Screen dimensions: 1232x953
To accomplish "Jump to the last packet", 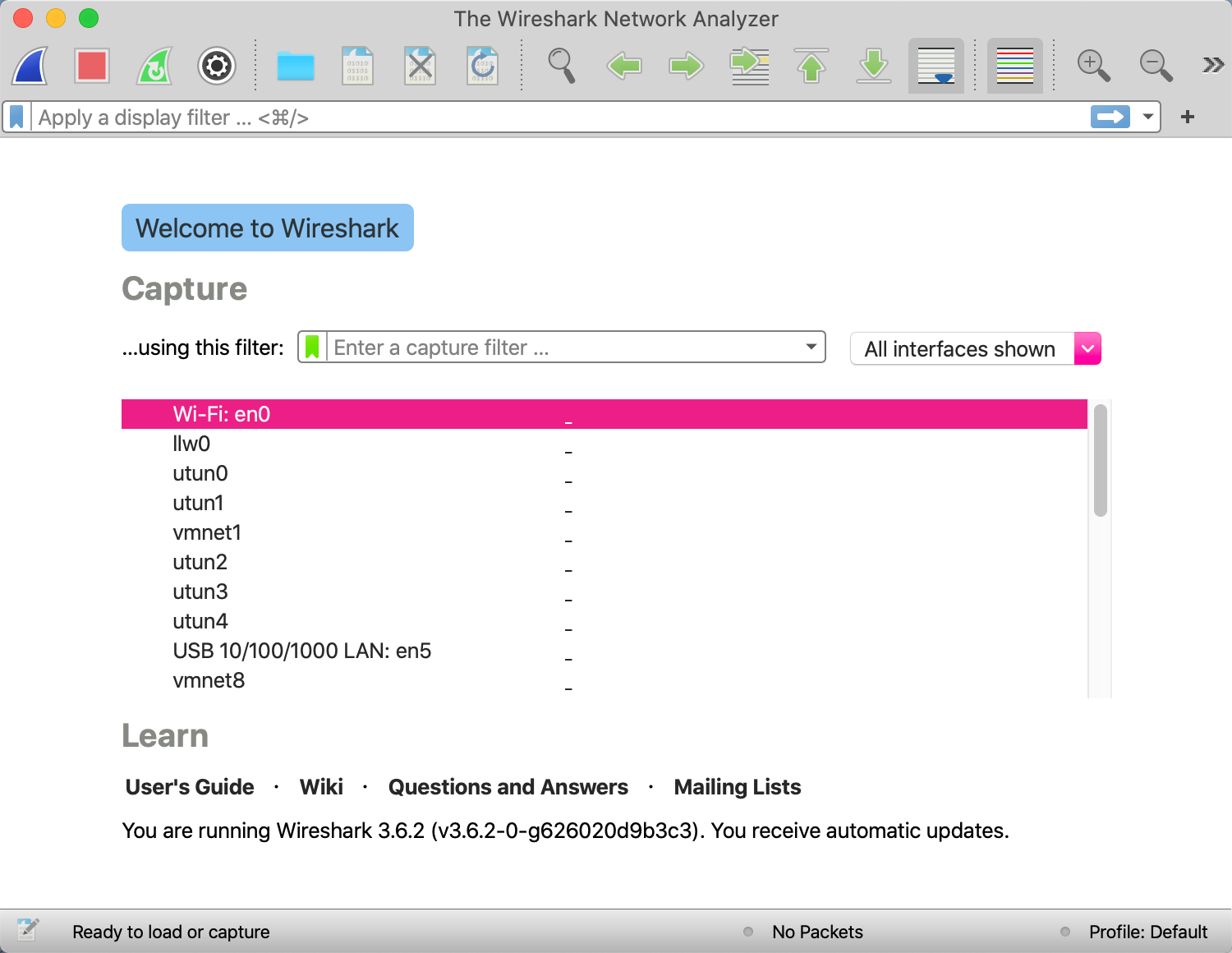I will [x=874, y=66].
